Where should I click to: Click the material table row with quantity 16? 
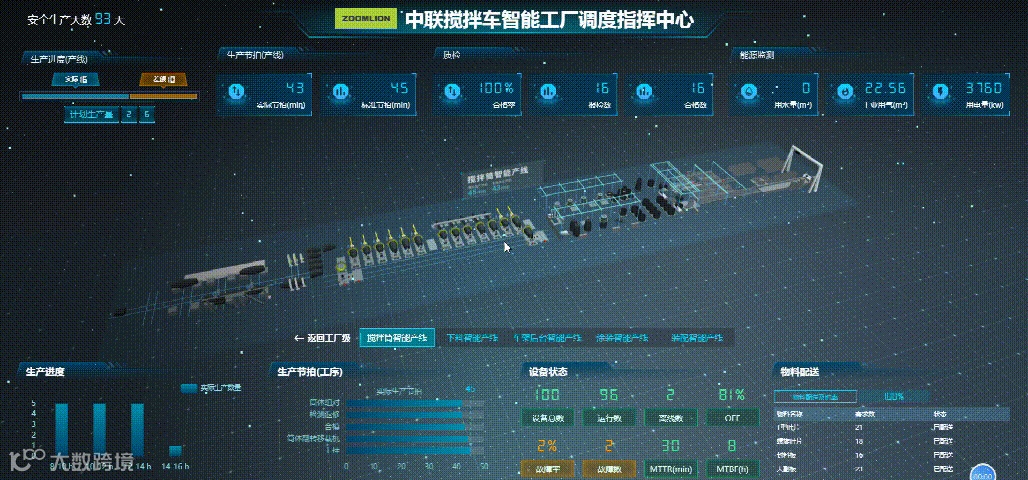pos(892,454)
